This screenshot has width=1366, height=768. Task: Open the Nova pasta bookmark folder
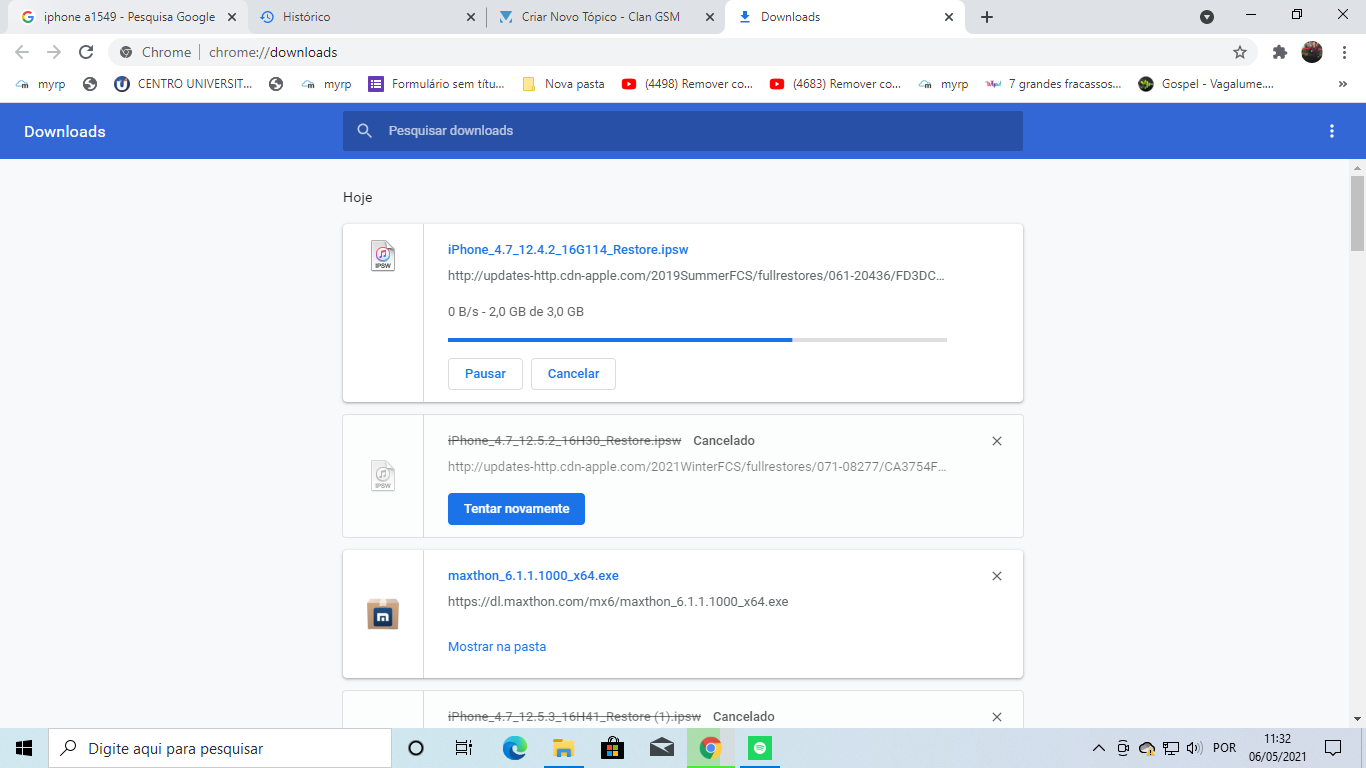click(x=564, y=85)
